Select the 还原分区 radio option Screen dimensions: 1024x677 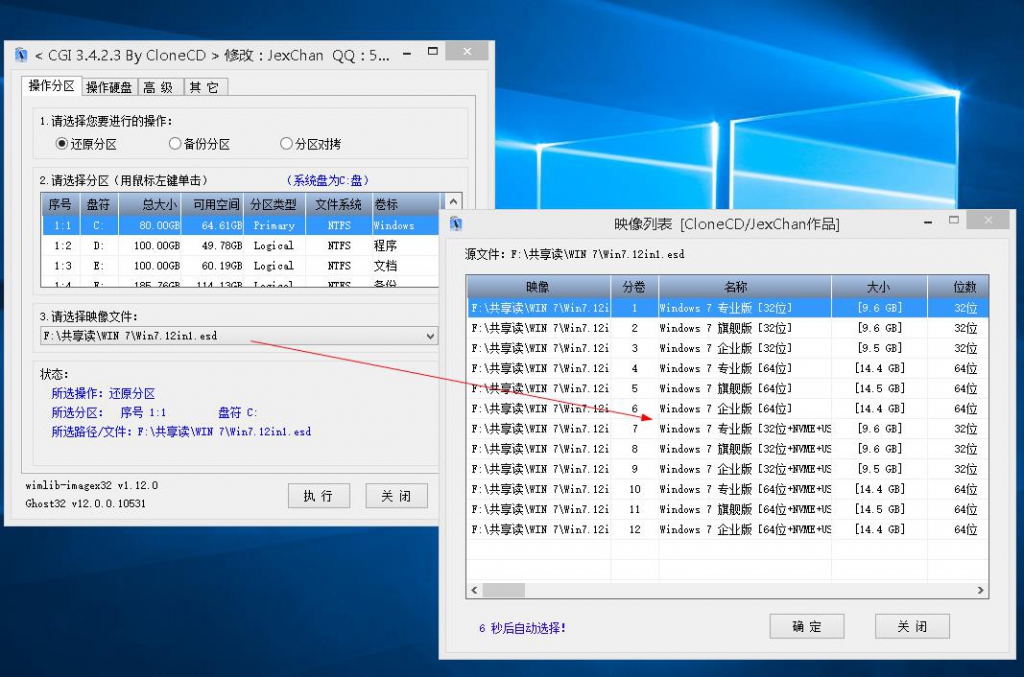[x=86, y=144]
